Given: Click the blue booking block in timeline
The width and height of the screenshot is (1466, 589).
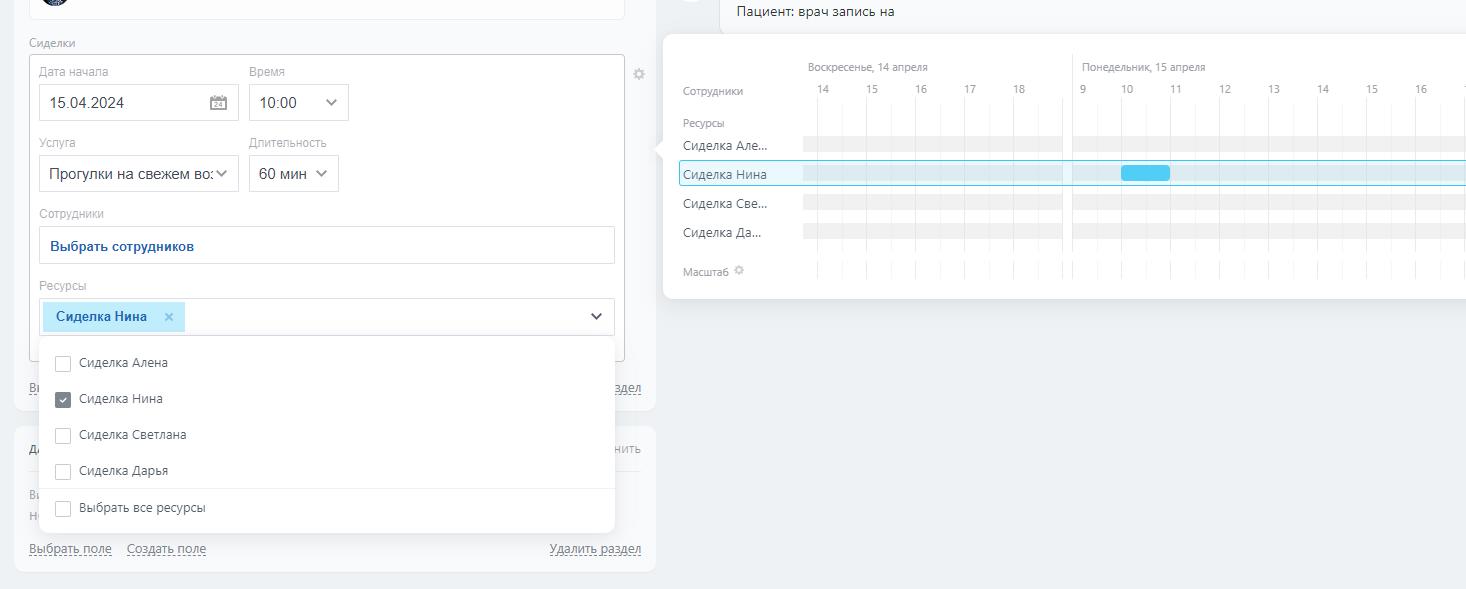Looking at the screenshot, I should [x=1145, y=173].
